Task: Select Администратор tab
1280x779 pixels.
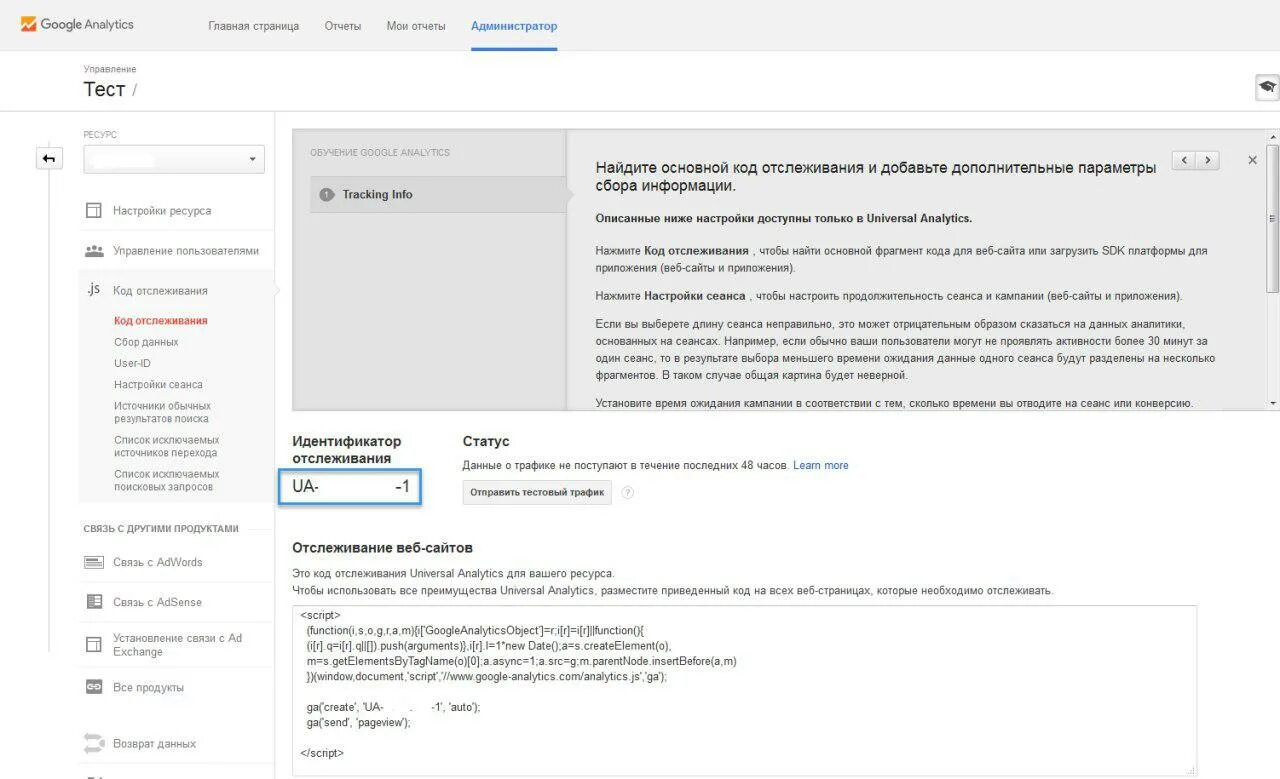Action: tap(514, 26)
